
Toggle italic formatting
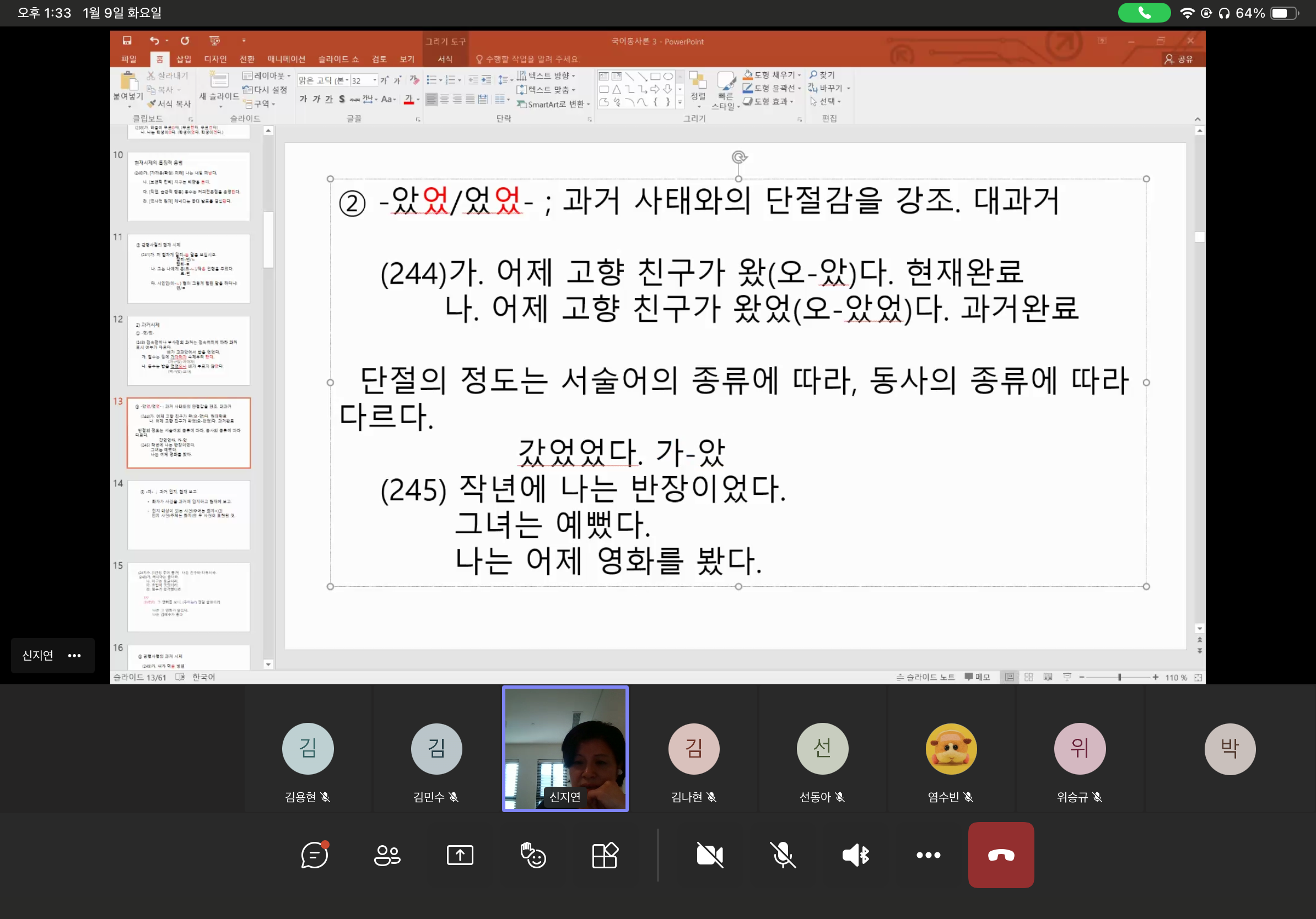(x=316, y=99)
